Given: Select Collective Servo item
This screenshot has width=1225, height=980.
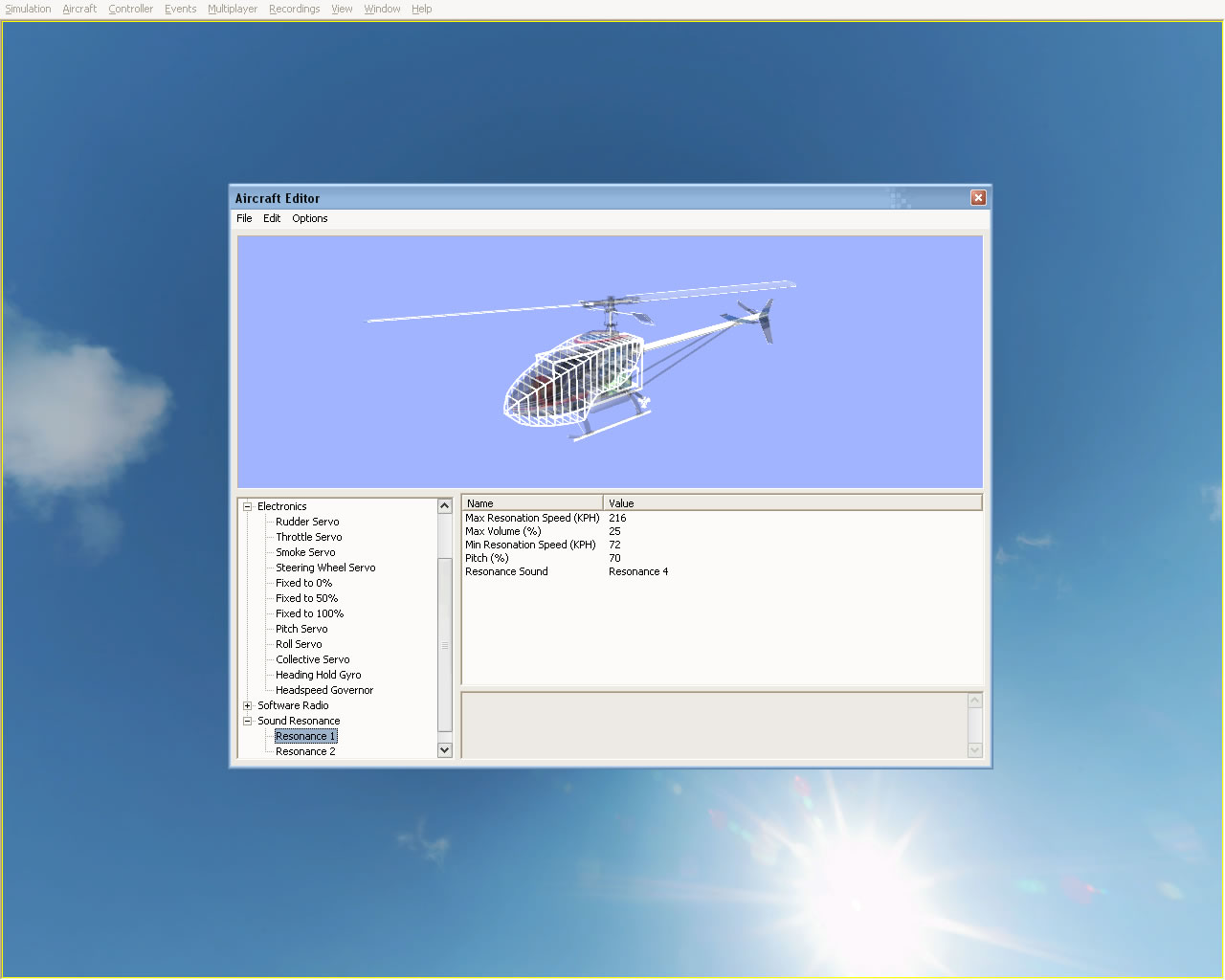Looking at the screenshot, I should coord(313,659).
